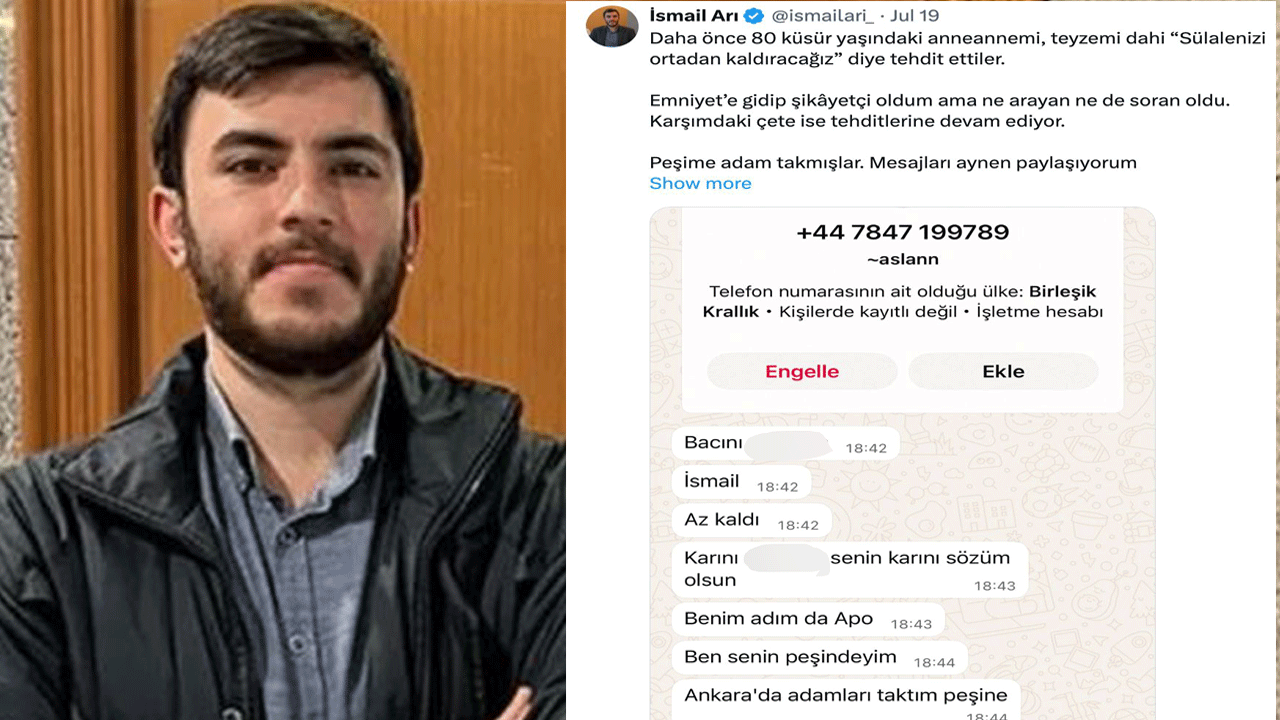
Task: Click the 'Bacını' message at 18:42
Action: 785,444
